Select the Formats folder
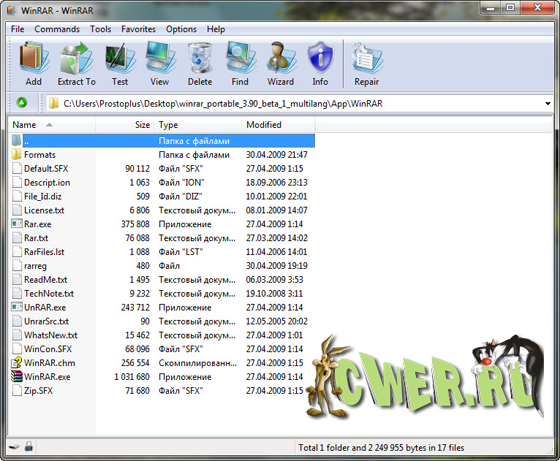 click(x=40, y=155)
